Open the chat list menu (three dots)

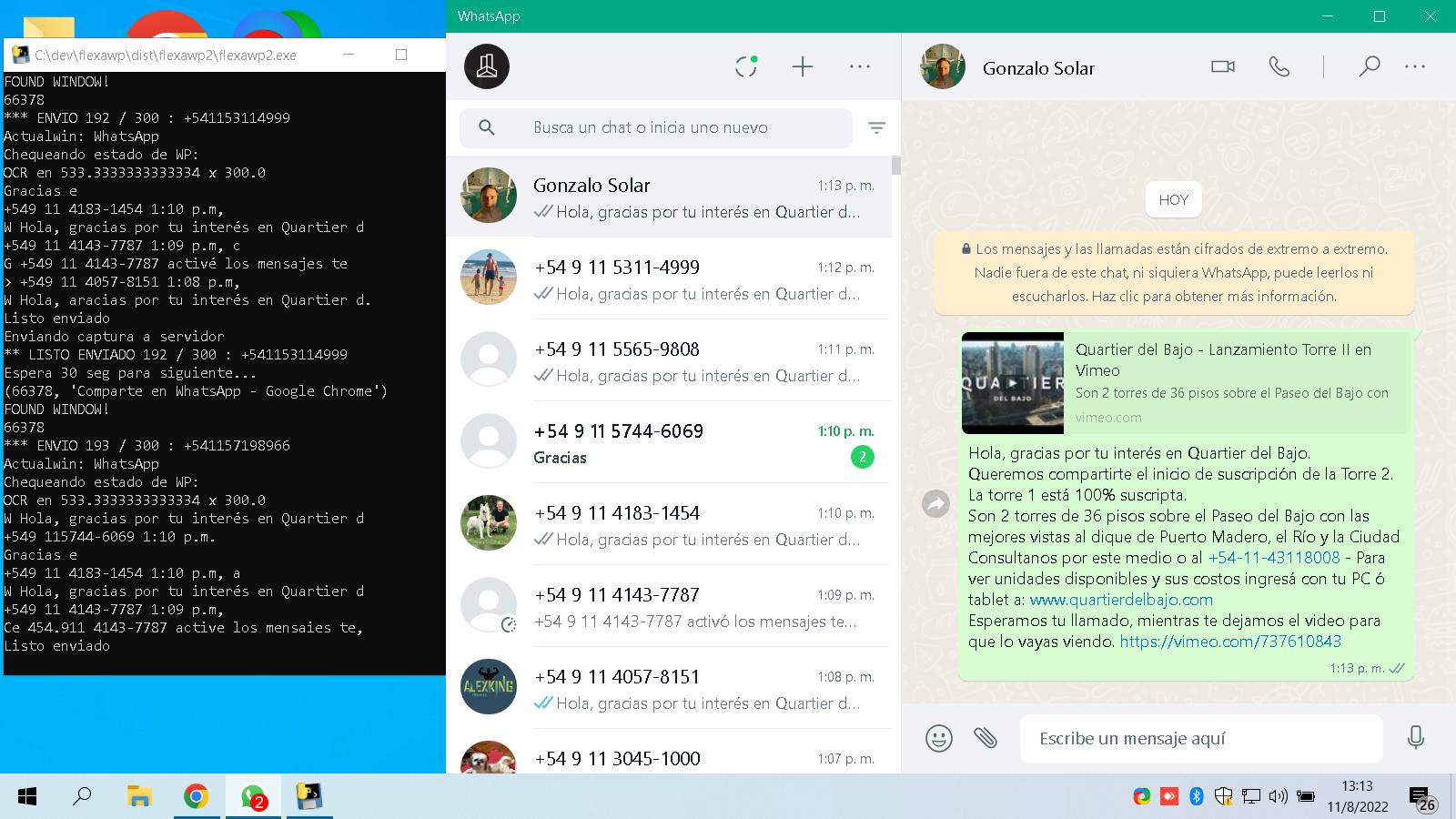(x=860, y=66)
